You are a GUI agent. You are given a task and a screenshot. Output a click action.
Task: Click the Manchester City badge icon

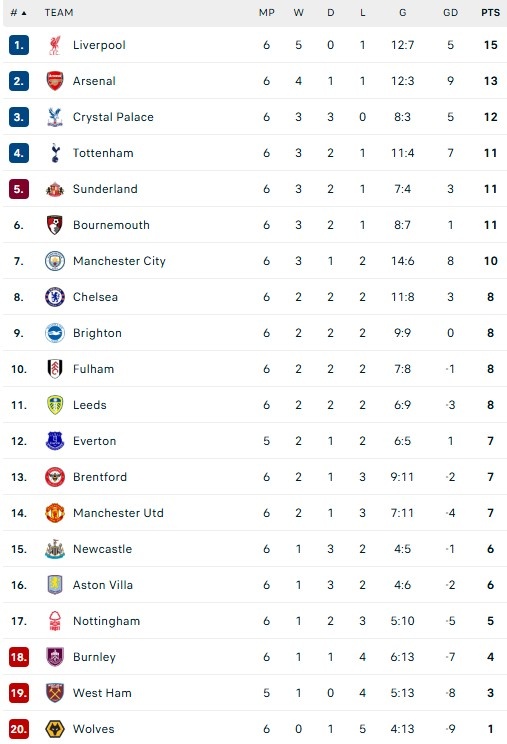click(55, 261)
